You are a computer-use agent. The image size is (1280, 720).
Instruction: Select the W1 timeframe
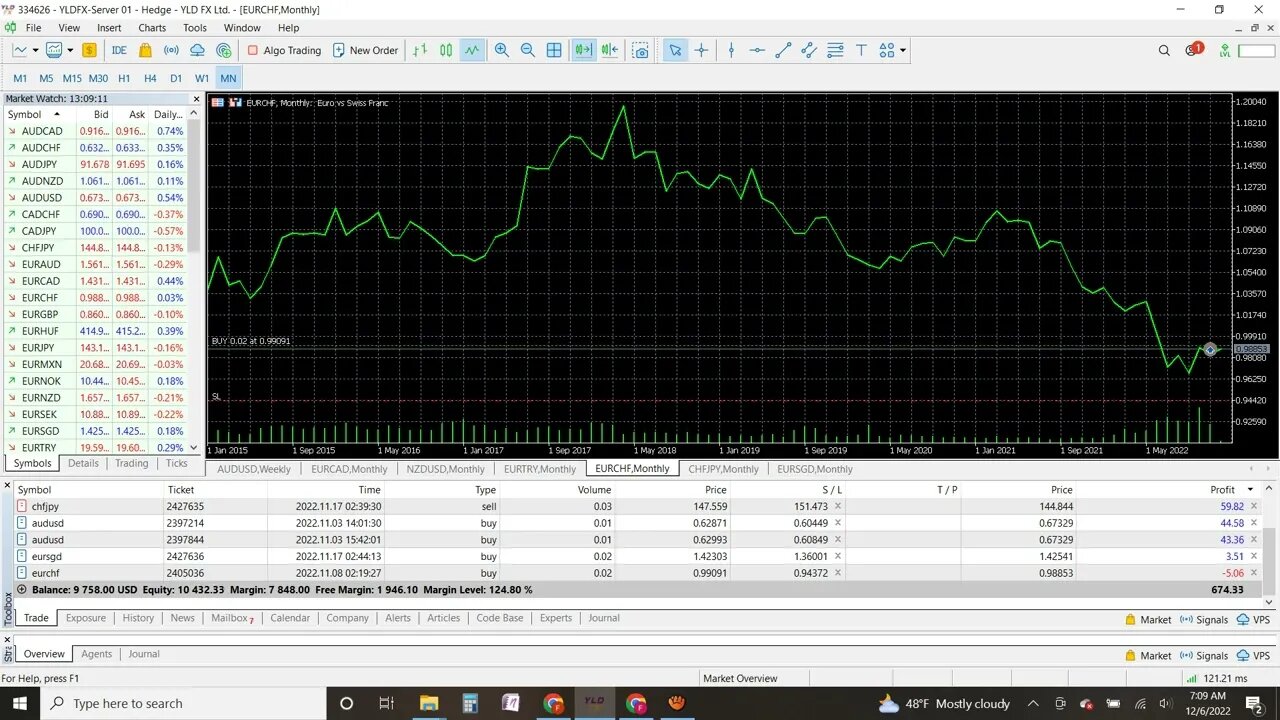[202, 78]
